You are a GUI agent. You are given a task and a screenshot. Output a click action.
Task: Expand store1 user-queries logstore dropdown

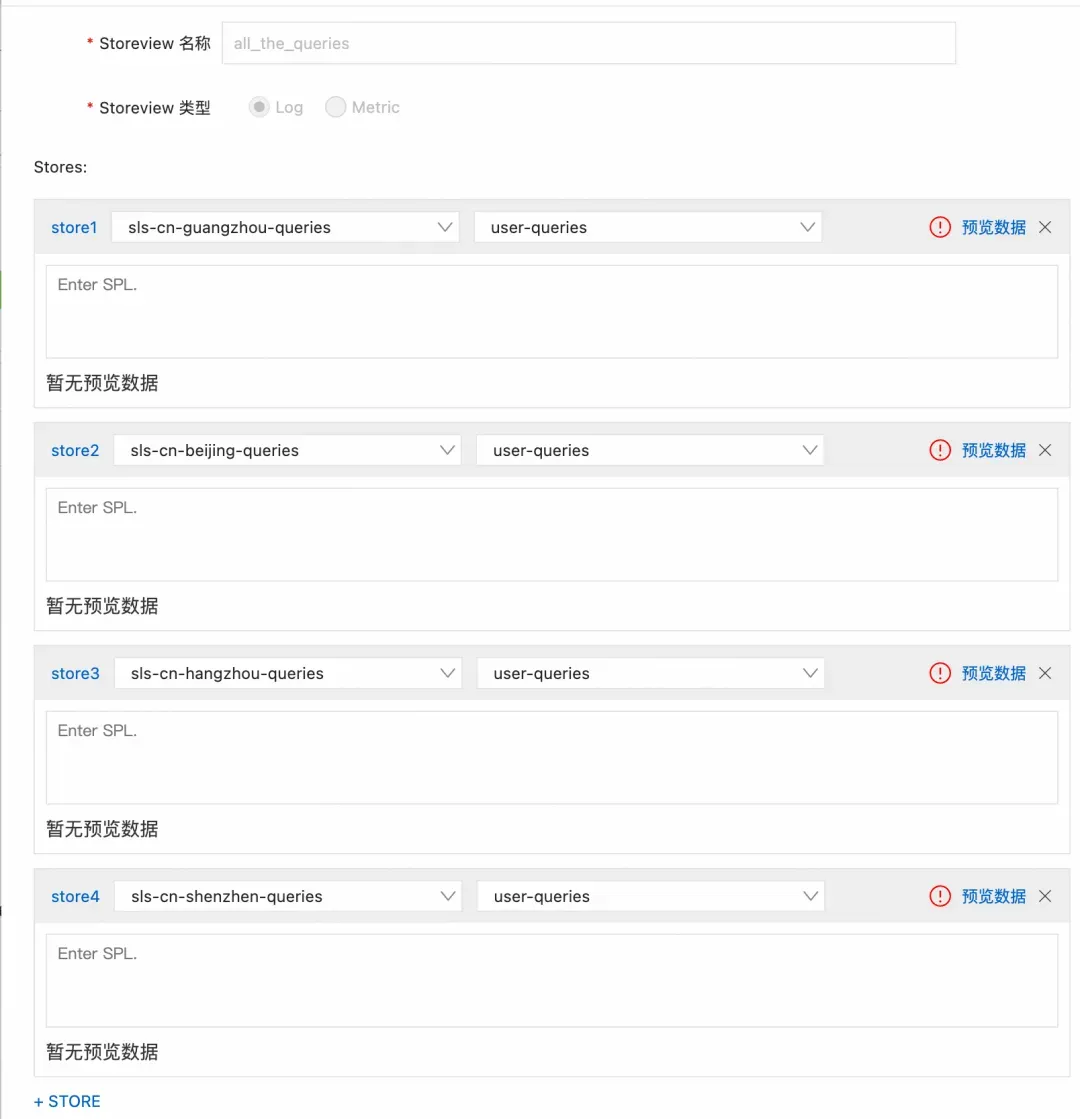(x=647, y=227)
